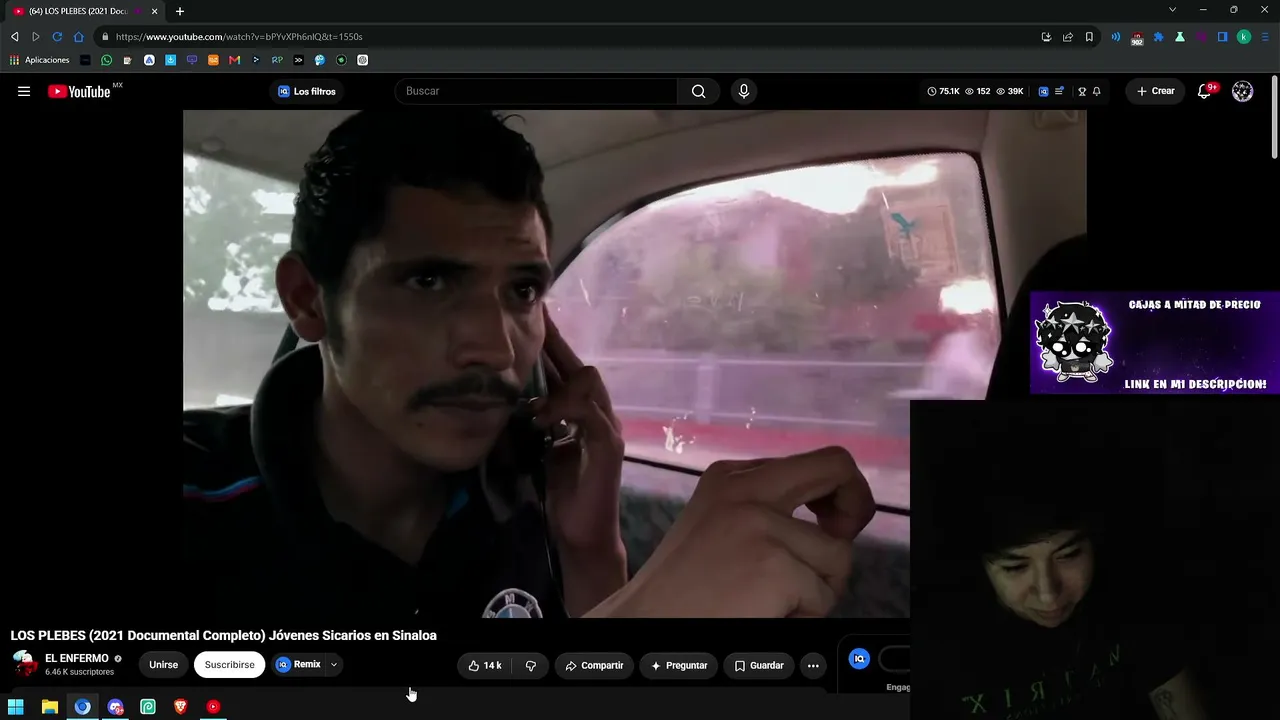This screenshot has height=720, width=1280.
Task: Start voice search with the microphone
Action: coord(743,91)
